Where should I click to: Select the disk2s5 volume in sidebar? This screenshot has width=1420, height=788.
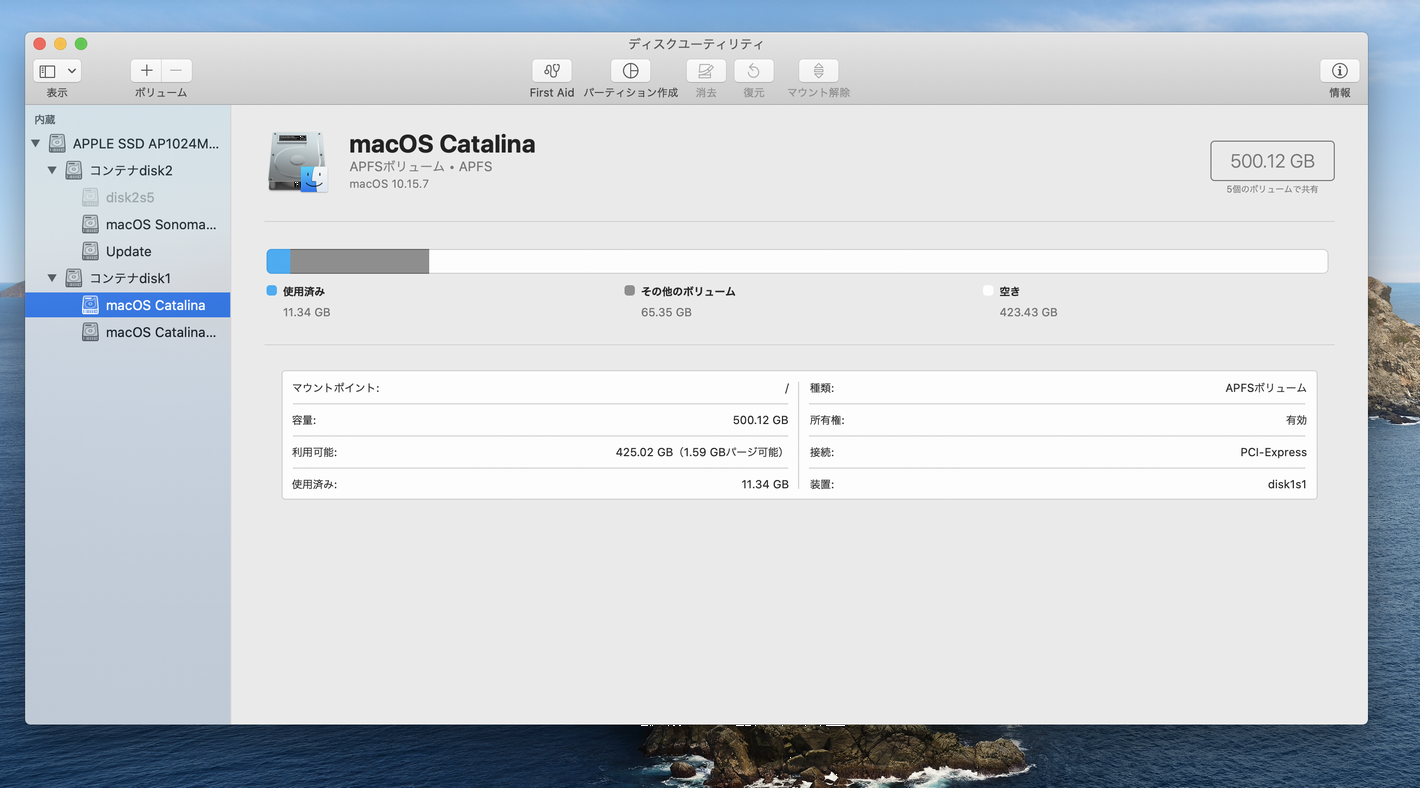(x=130, y=198)
